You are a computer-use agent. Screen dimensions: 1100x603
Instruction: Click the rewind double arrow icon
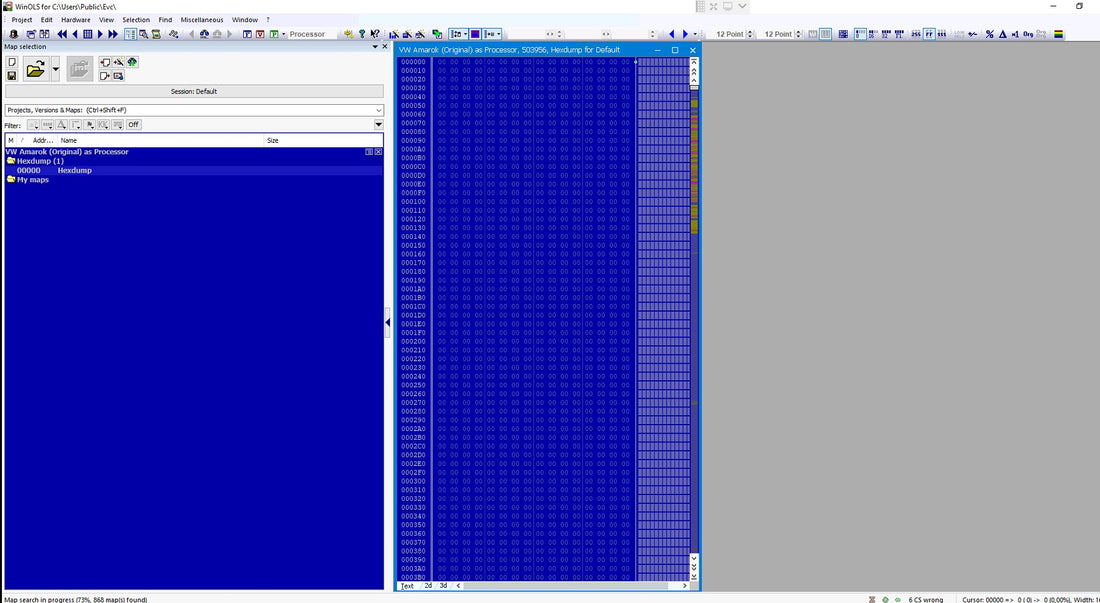[x=62, y=34]
